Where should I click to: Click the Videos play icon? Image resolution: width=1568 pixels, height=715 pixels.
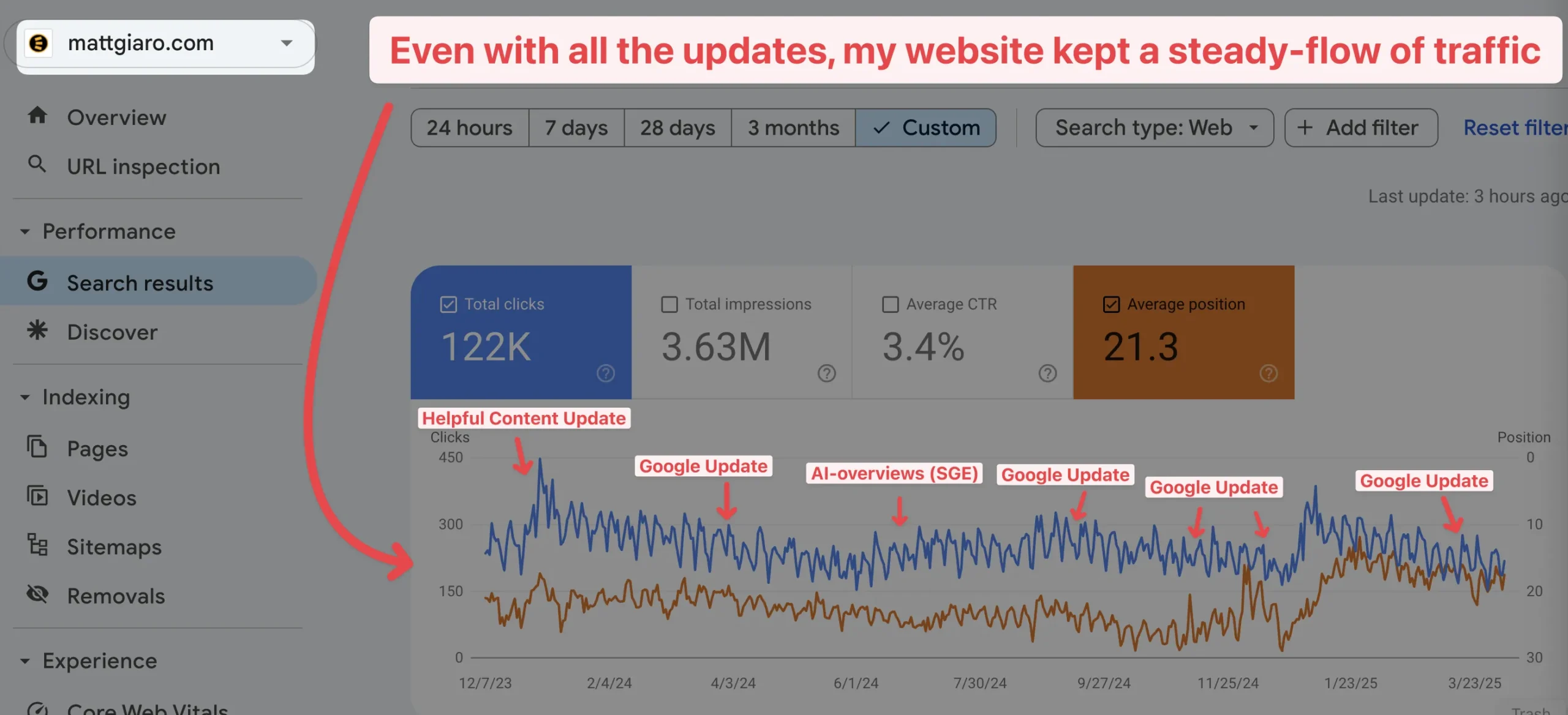click(37, 495)
